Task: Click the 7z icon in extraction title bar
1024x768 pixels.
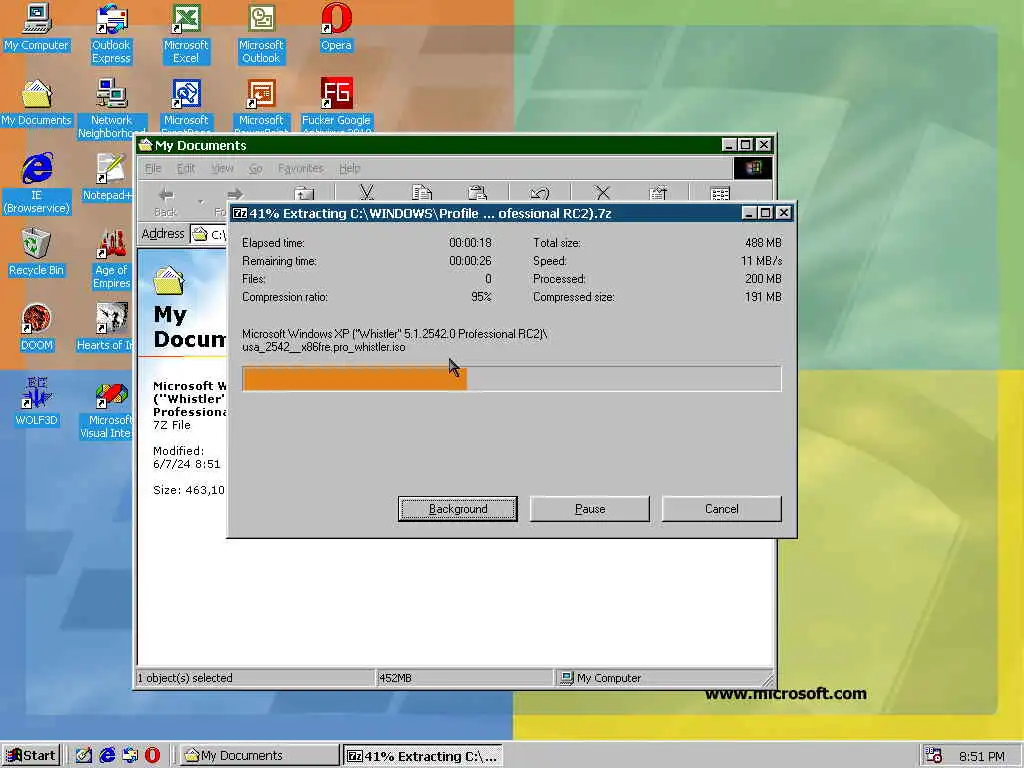Action: click(240, 213)
